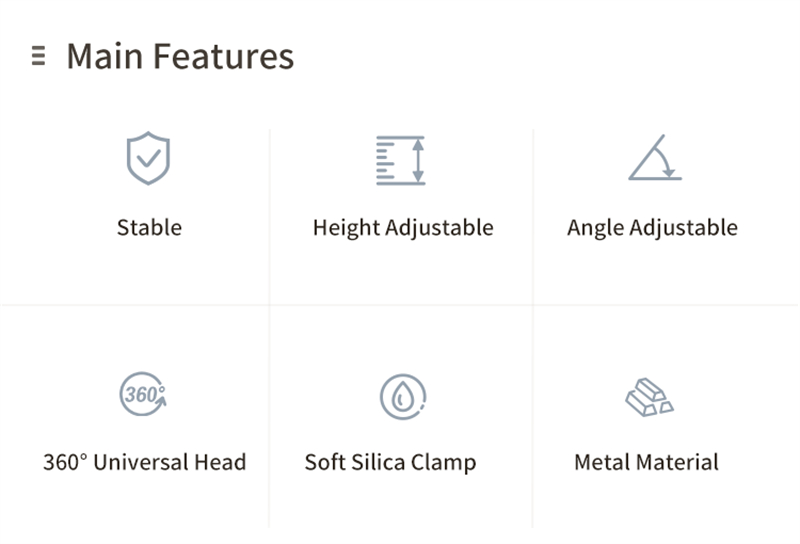The image size is (800, 544).
Task: Select the metal ingots icon
Action: click(649, 397)
